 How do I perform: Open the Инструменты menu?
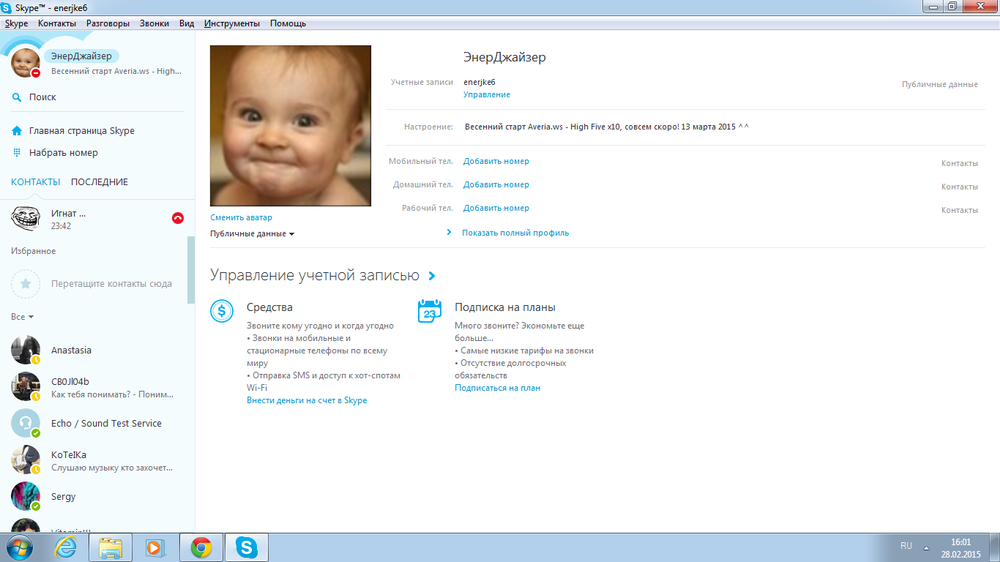click(231, 23)
